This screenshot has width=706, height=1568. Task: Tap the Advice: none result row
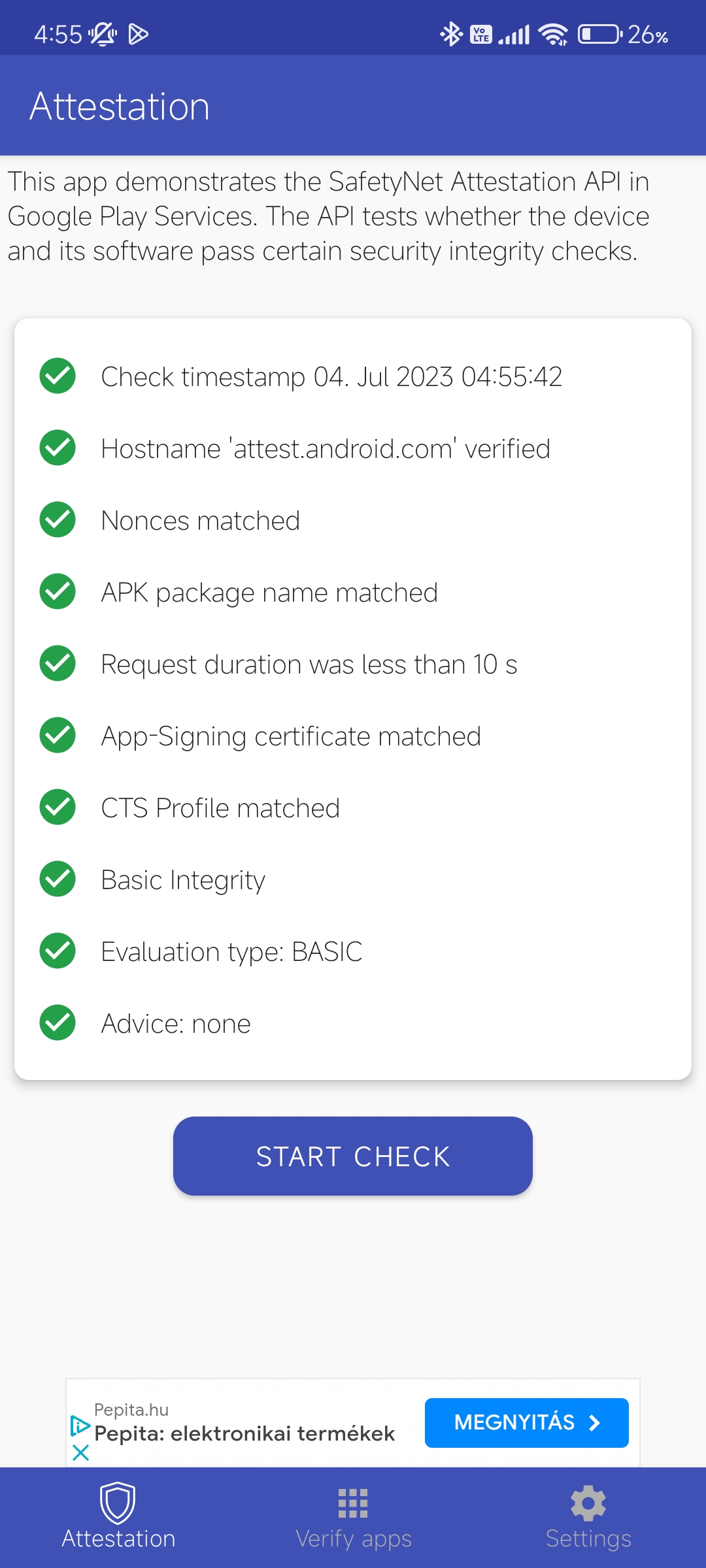pyautogui.click(x=353, y=1023)
